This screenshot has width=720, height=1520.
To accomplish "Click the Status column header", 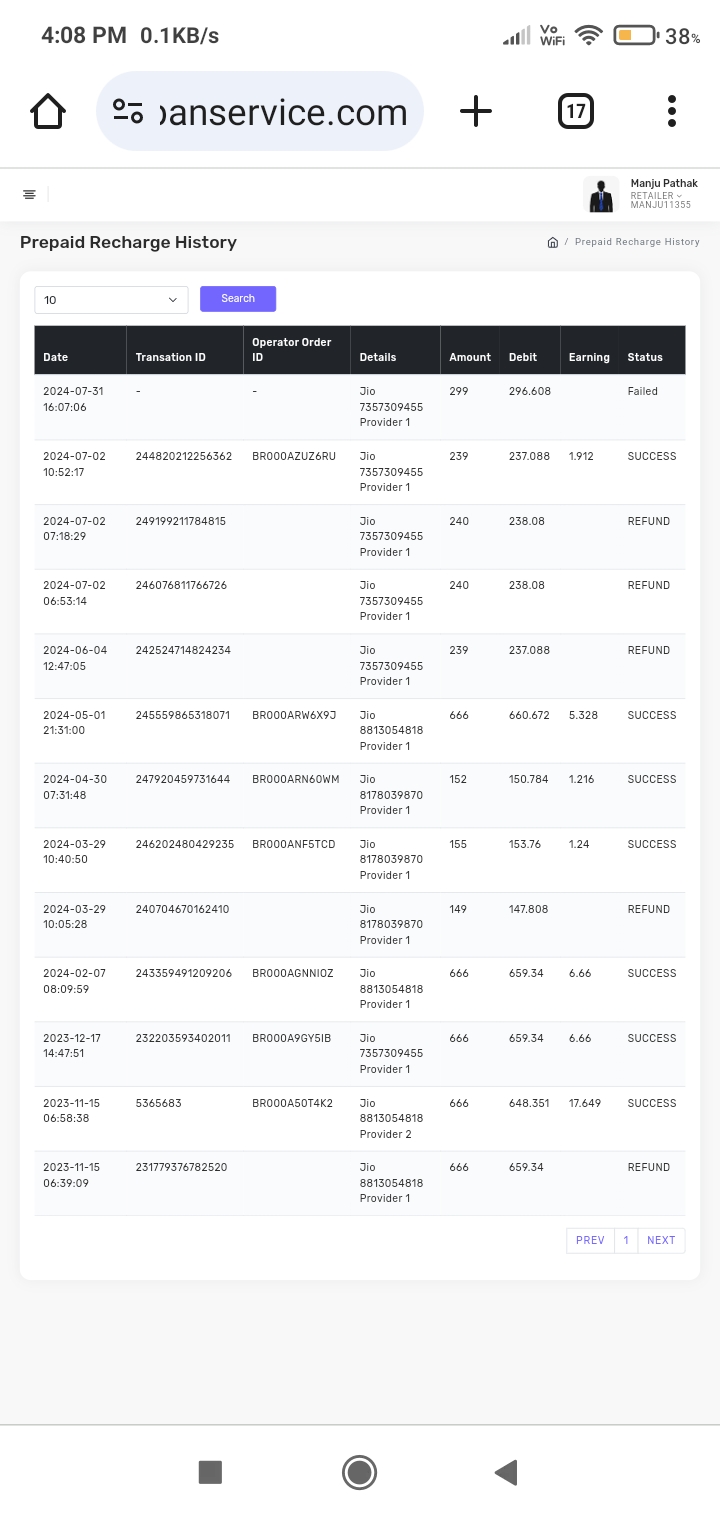I will pyautogui.click(x=645, y=357).
